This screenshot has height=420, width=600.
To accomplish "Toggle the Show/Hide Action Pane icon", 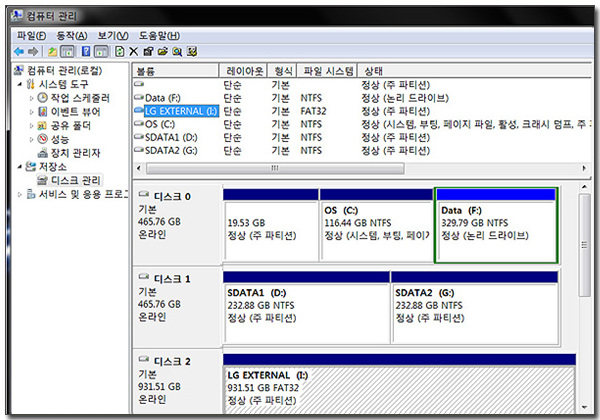I will tap(101, 51).
